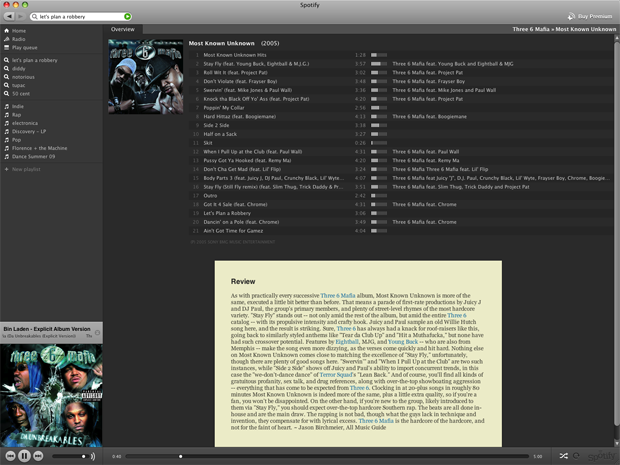Click artist 'Three 6 Mafia feat. Paul Wall'
620x465 pixels.
(x=426, y=152)
